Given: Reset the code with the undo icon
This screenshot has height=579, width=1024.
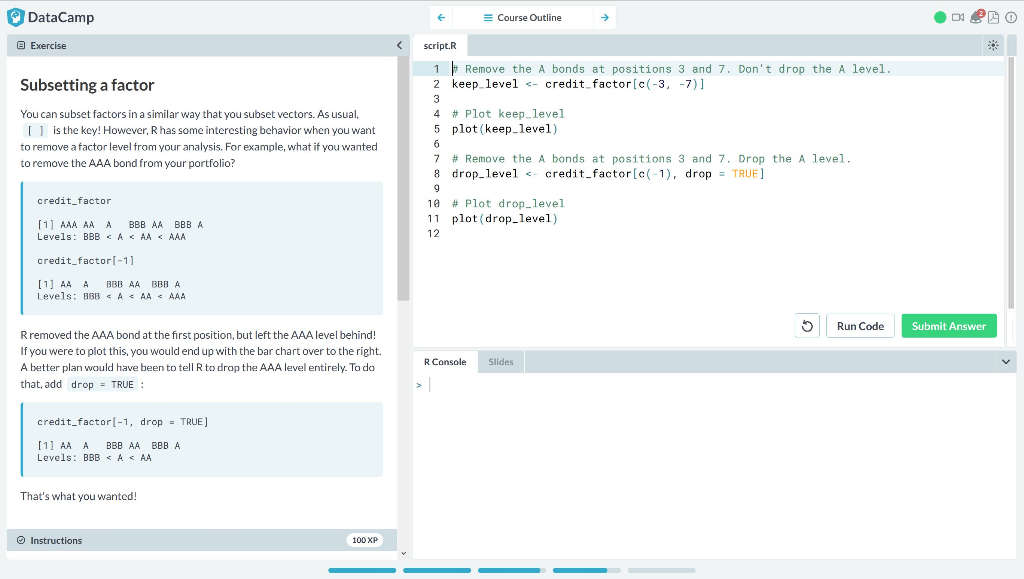Looking at the screenshot, I should tap(807, 325).
